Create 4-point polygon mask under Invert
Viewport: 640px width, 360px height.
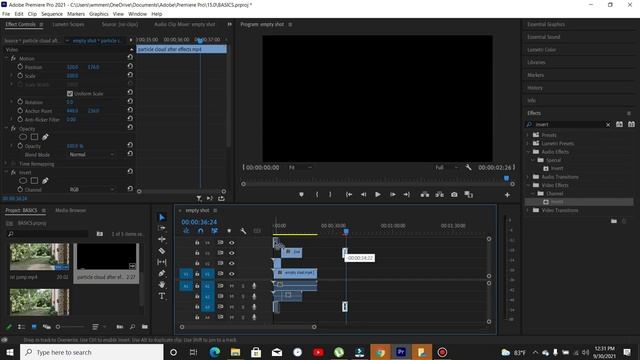pos(34,181)
